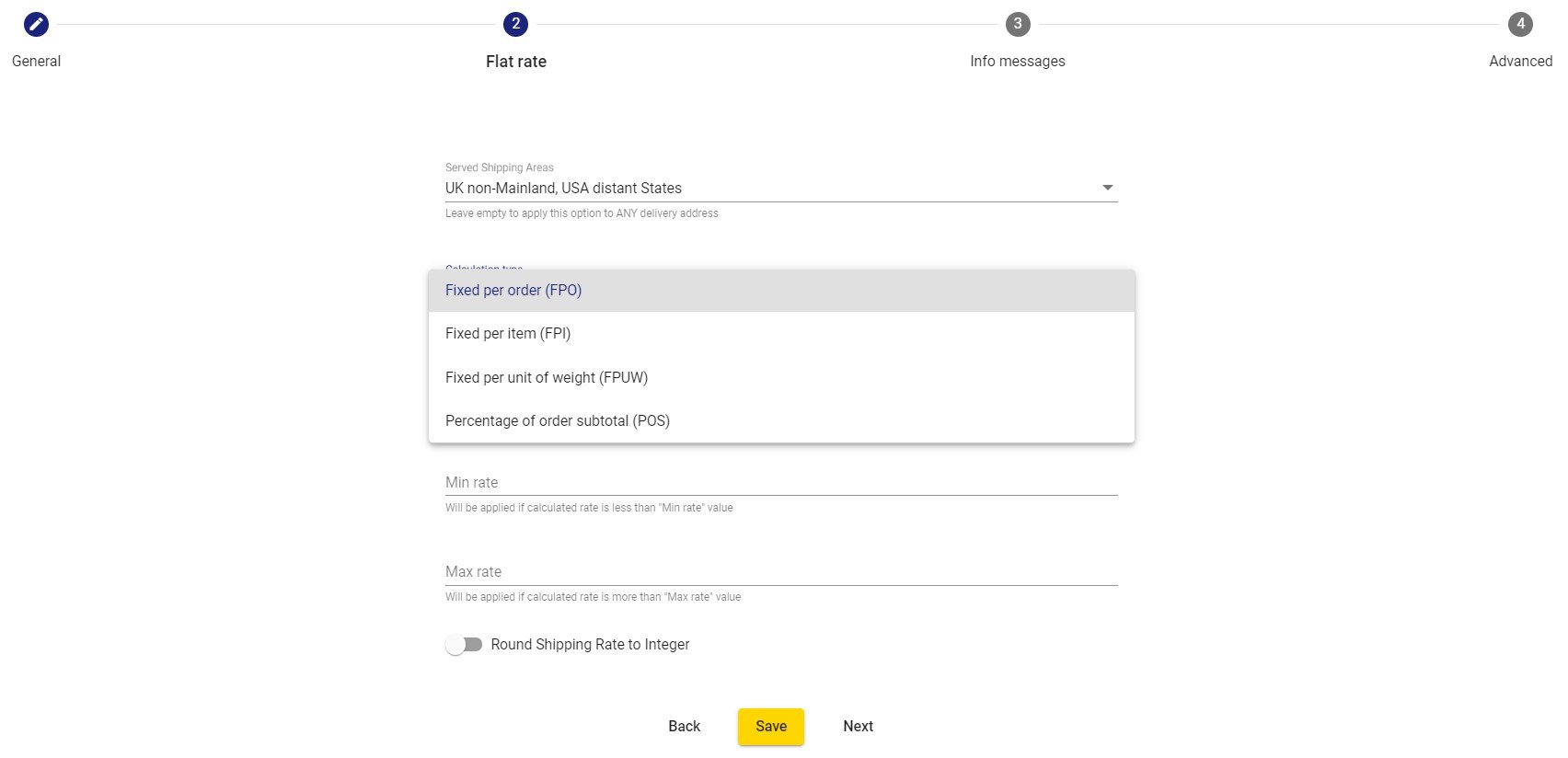The image size is (1568, 758).
Task: Open step 3 circle icon
Action: [1017, 24]
